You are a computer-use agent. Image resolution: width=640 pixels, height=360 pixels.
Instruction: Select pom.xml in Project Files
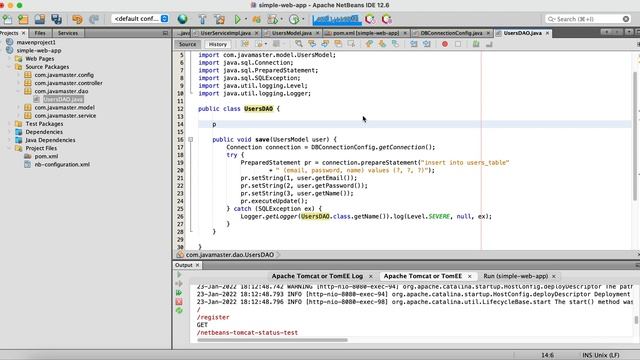click(46, 156)
